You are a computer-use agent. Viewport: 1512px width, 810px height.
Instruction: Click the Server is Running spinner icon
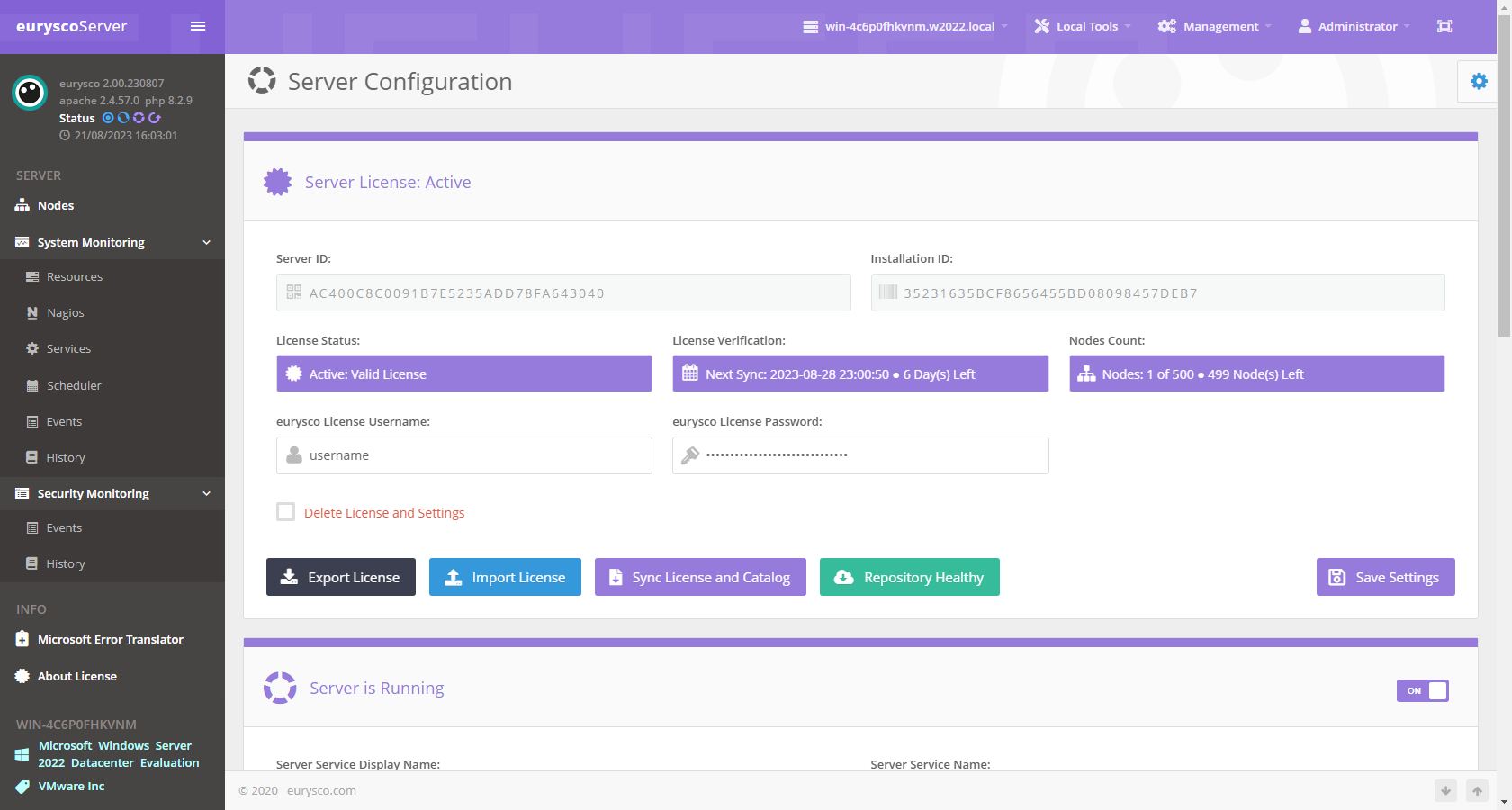click(x=280, y=688)
